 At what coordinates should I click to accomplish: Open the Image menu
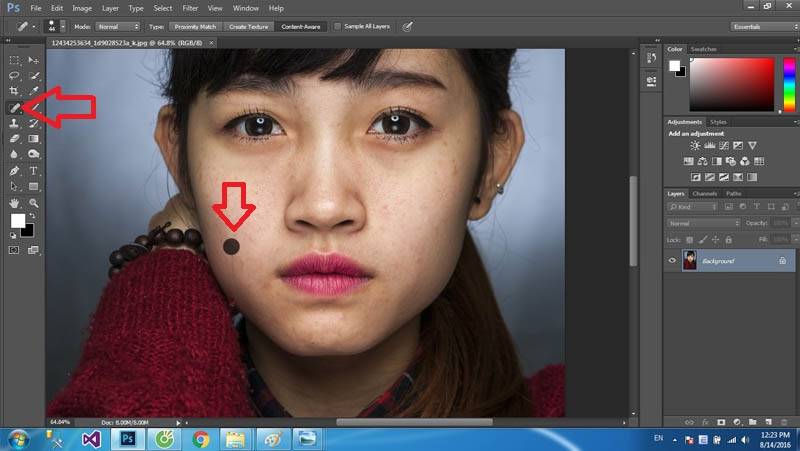pos(82,8)
